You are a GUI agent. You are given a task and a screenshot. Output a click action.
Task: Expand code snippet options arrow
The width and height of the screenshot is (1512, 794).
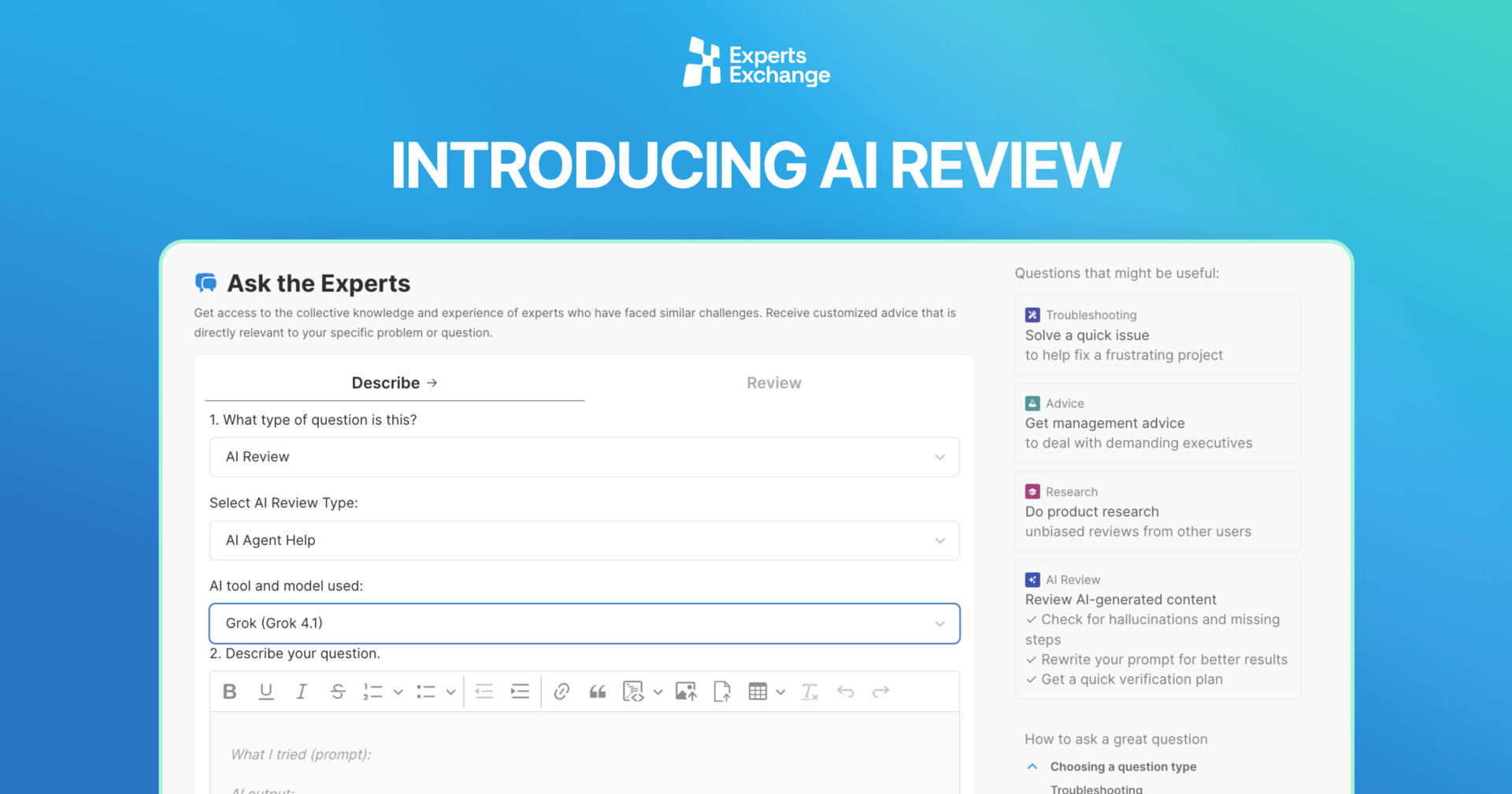[x=658, y=692]
